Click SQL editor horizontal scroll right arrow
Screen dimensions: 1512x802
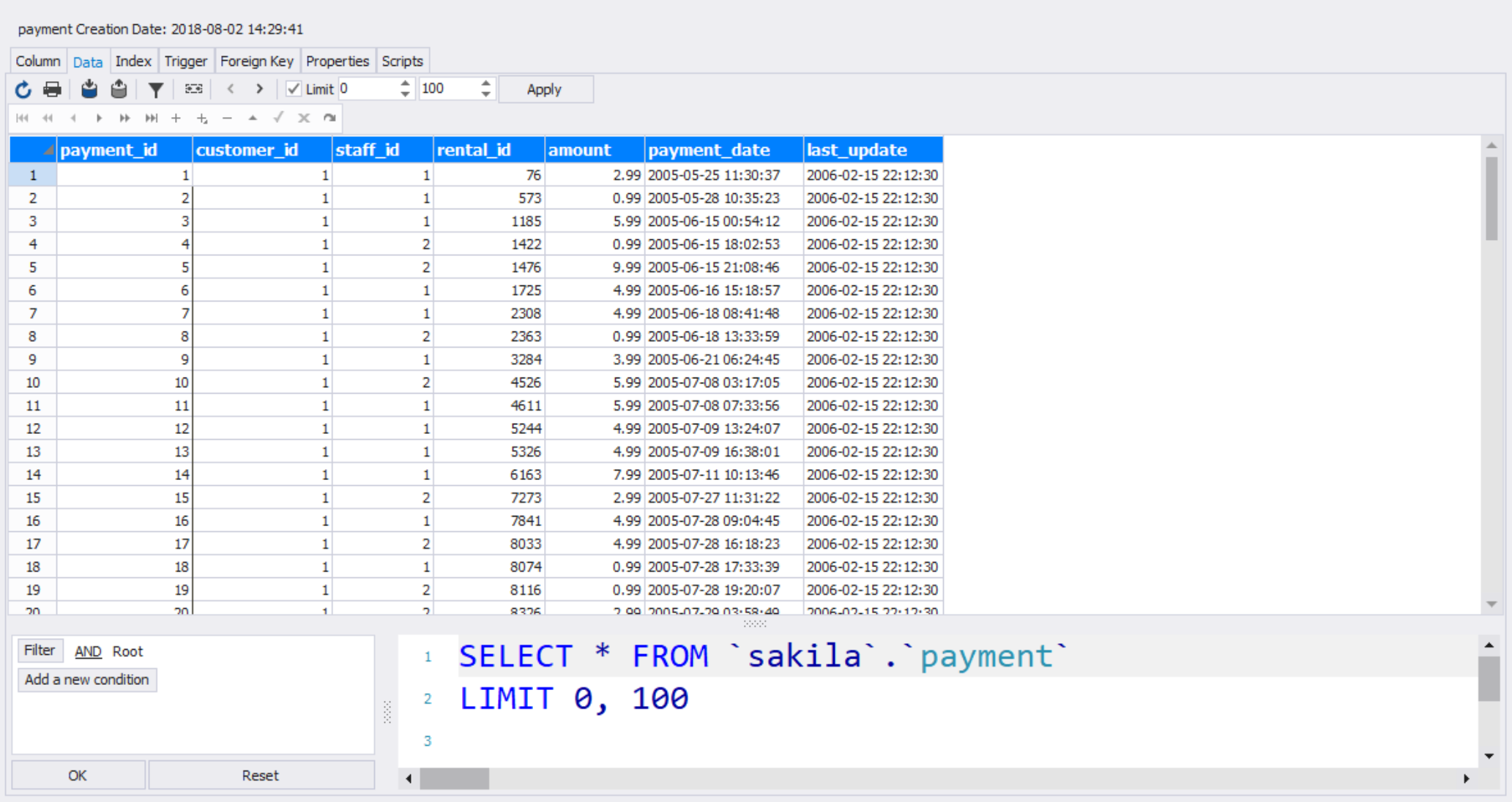pos(1467,779)
